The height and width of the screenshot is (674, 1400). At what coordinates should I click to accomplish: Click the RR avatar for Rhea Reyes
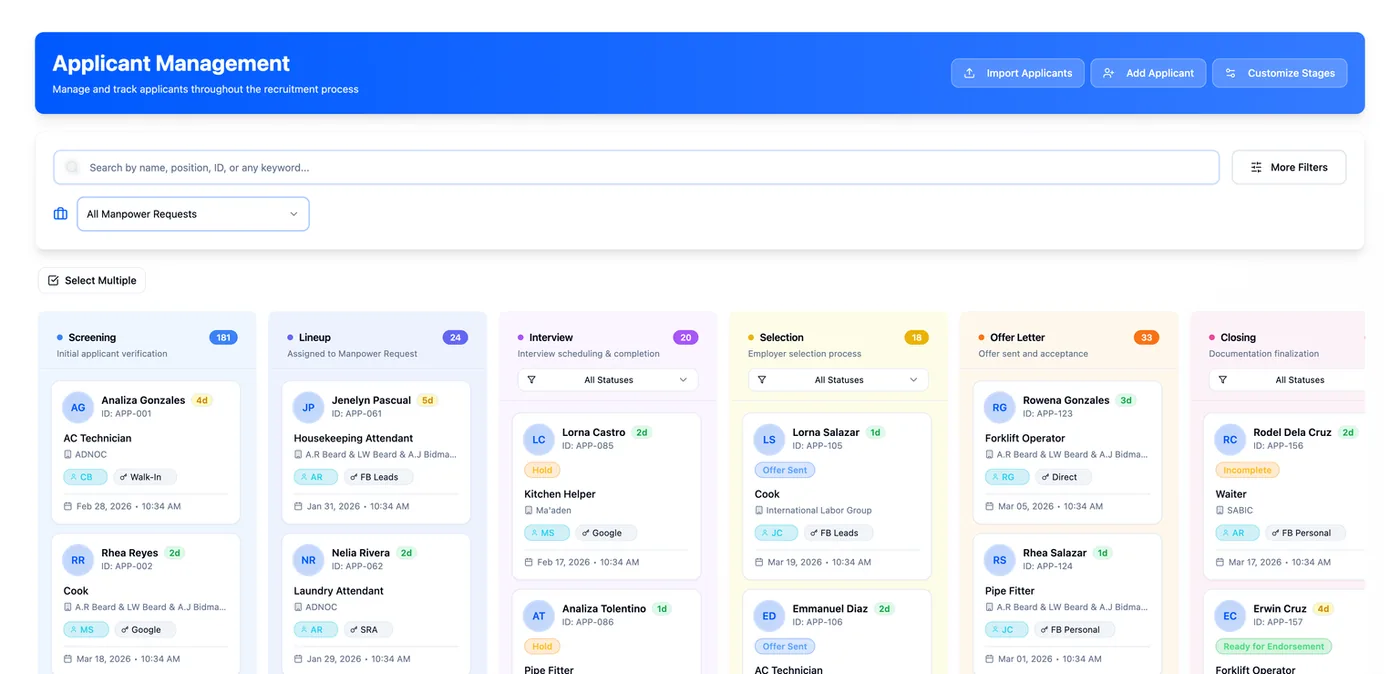[x=78, y=560]
